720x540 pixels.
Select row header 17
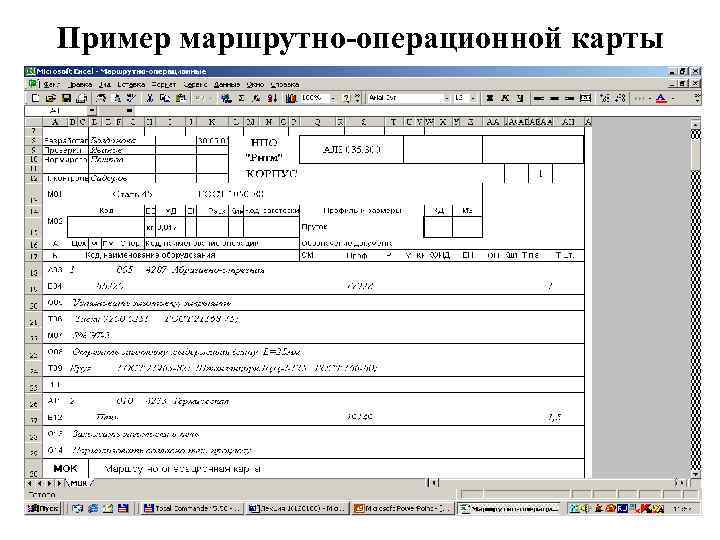pos(34,256)
